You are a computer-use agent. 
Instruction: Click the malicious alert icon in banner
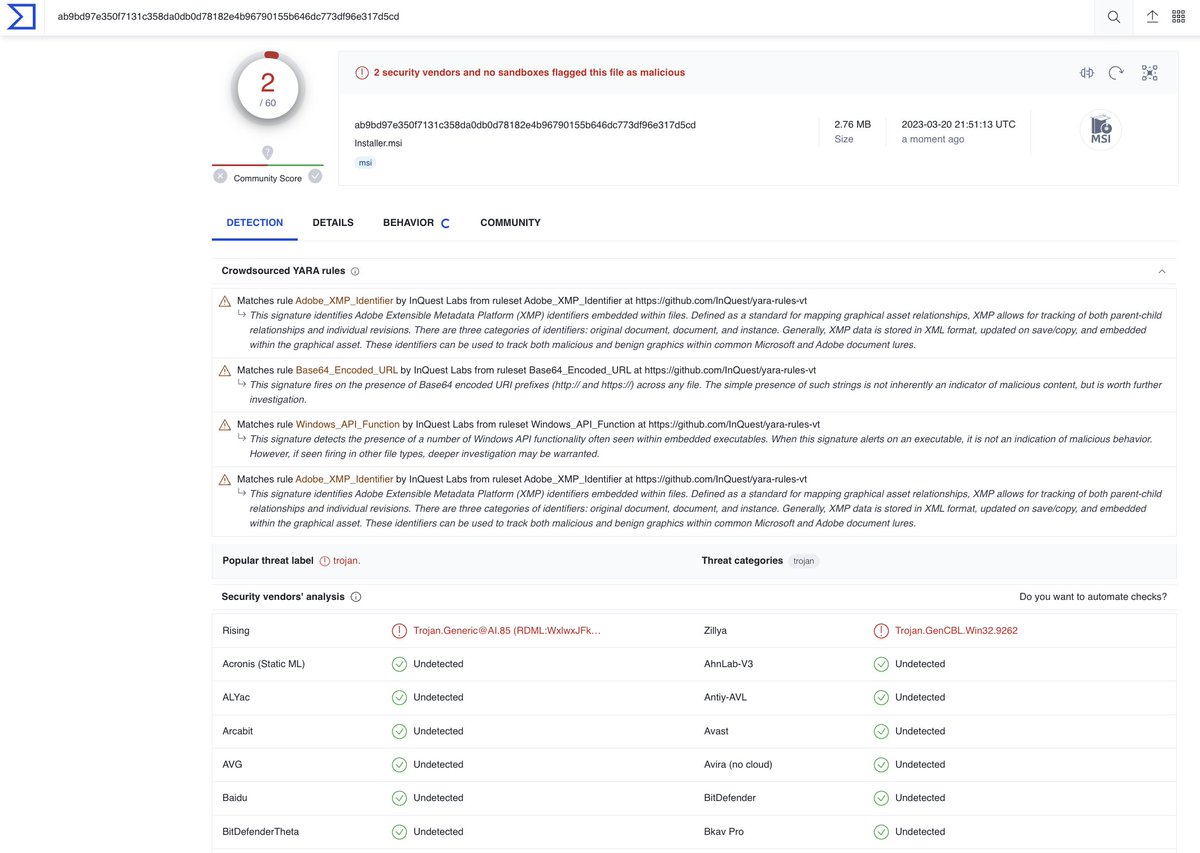362,73
